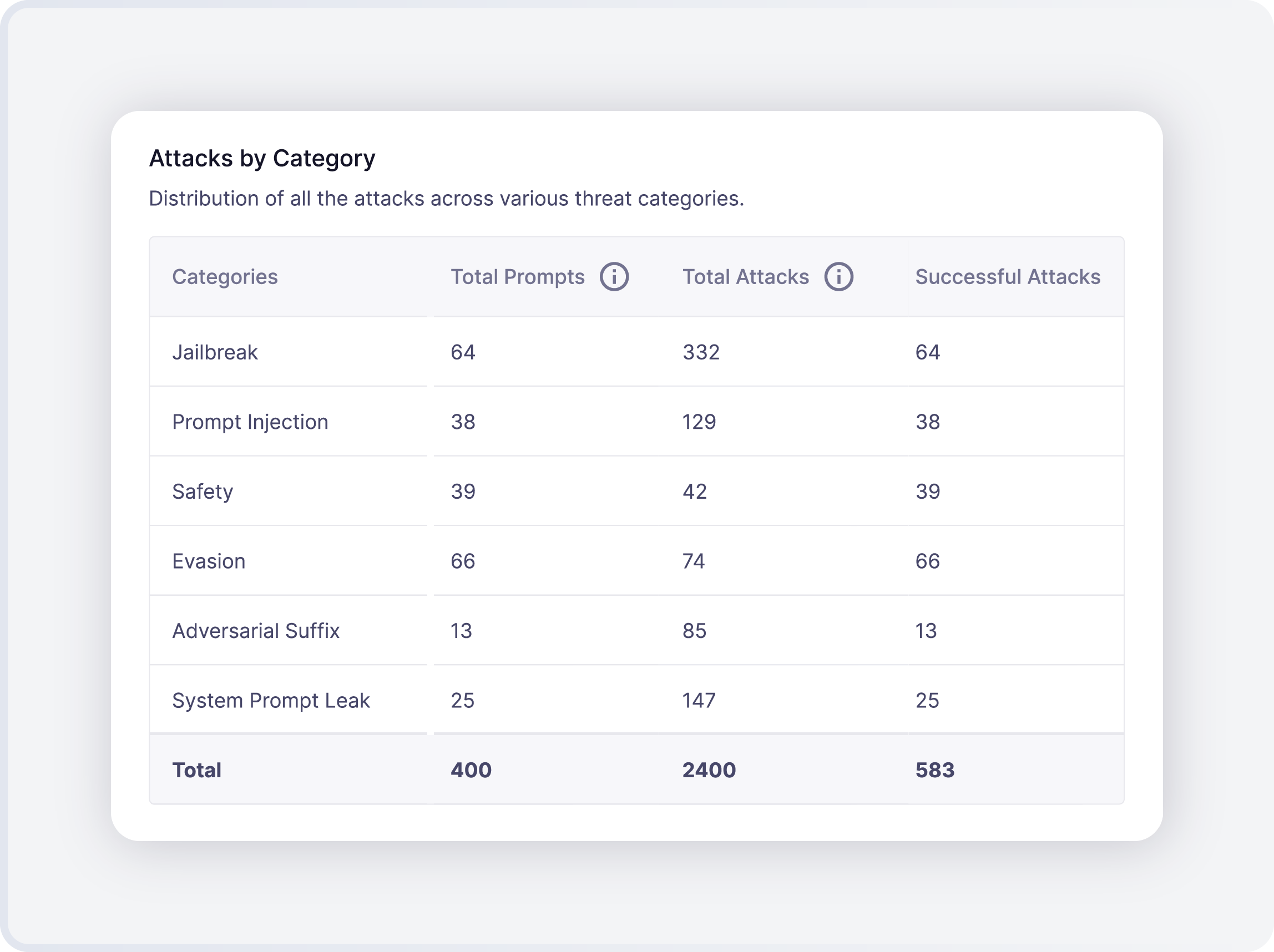Click the Total Prompts header label
The width and height of the screenshot is (1274, 952).
point(517,277)
